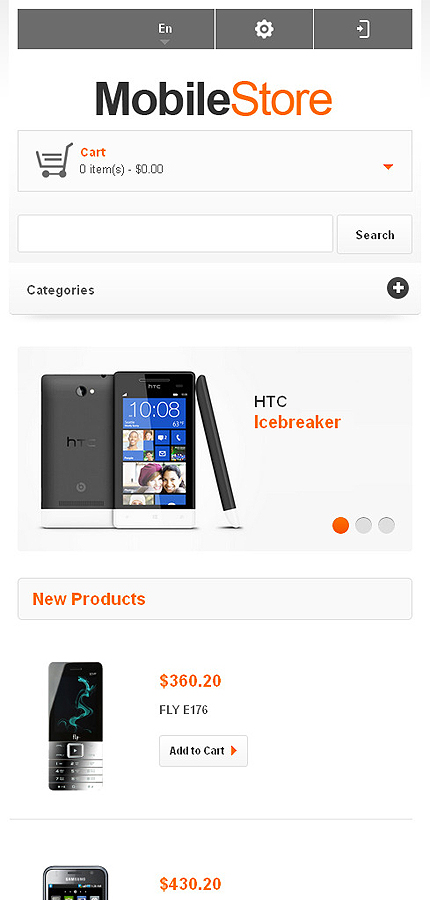Image resolution: width=430 pixels, height=900 pixels.
Task: Add FLY E176 to cart
Action: point(203,751)
